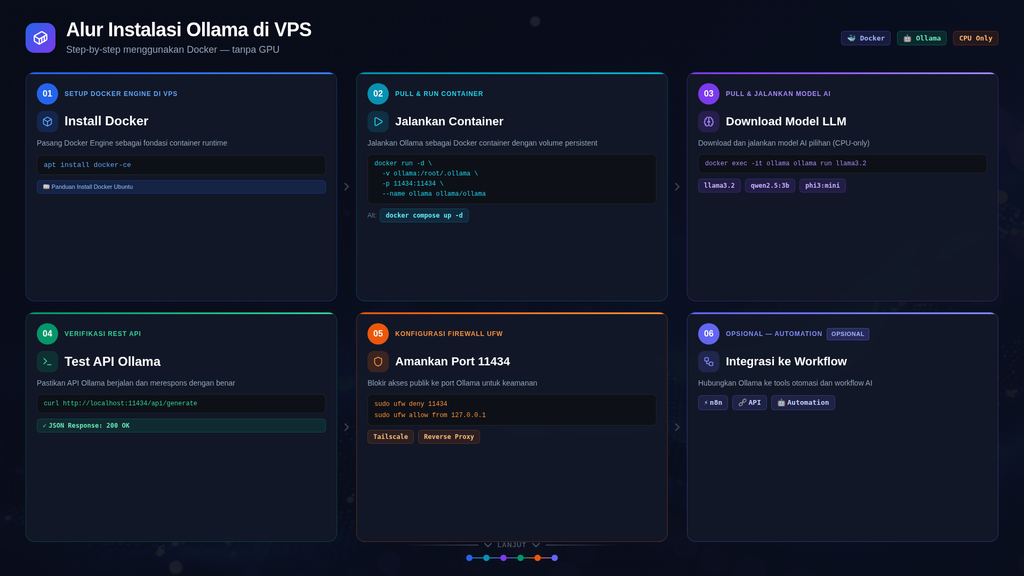Click the brain icon beside Download Model LLM
Image resolution: width=1024 pixels, height=576 pixels.
click(709, 121)
